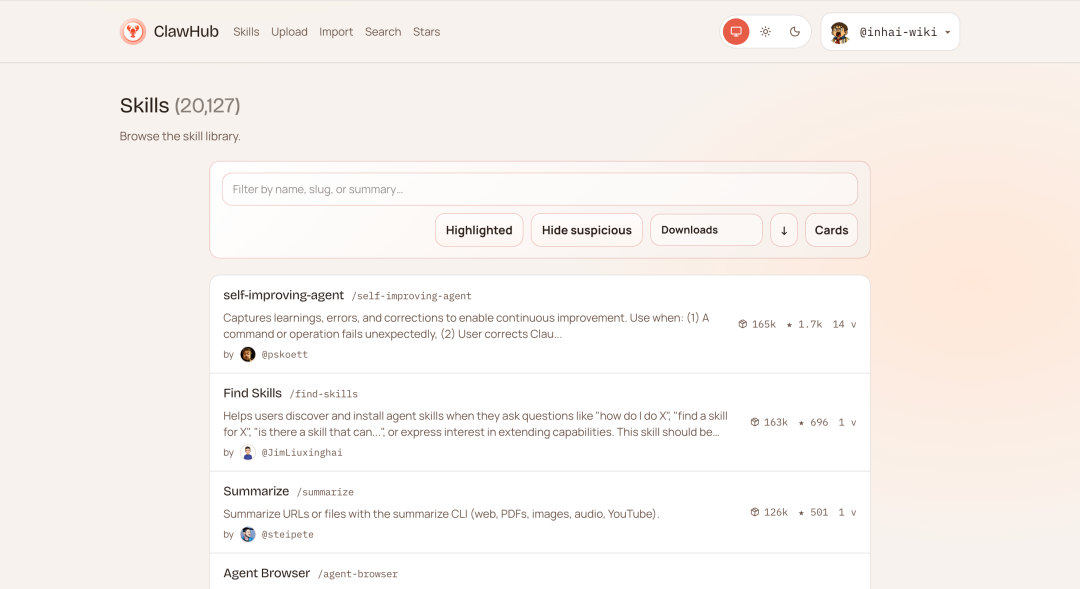Toggle the Hide suspicious filter
Screen dimensions: 1080x589
coord(586,229)
